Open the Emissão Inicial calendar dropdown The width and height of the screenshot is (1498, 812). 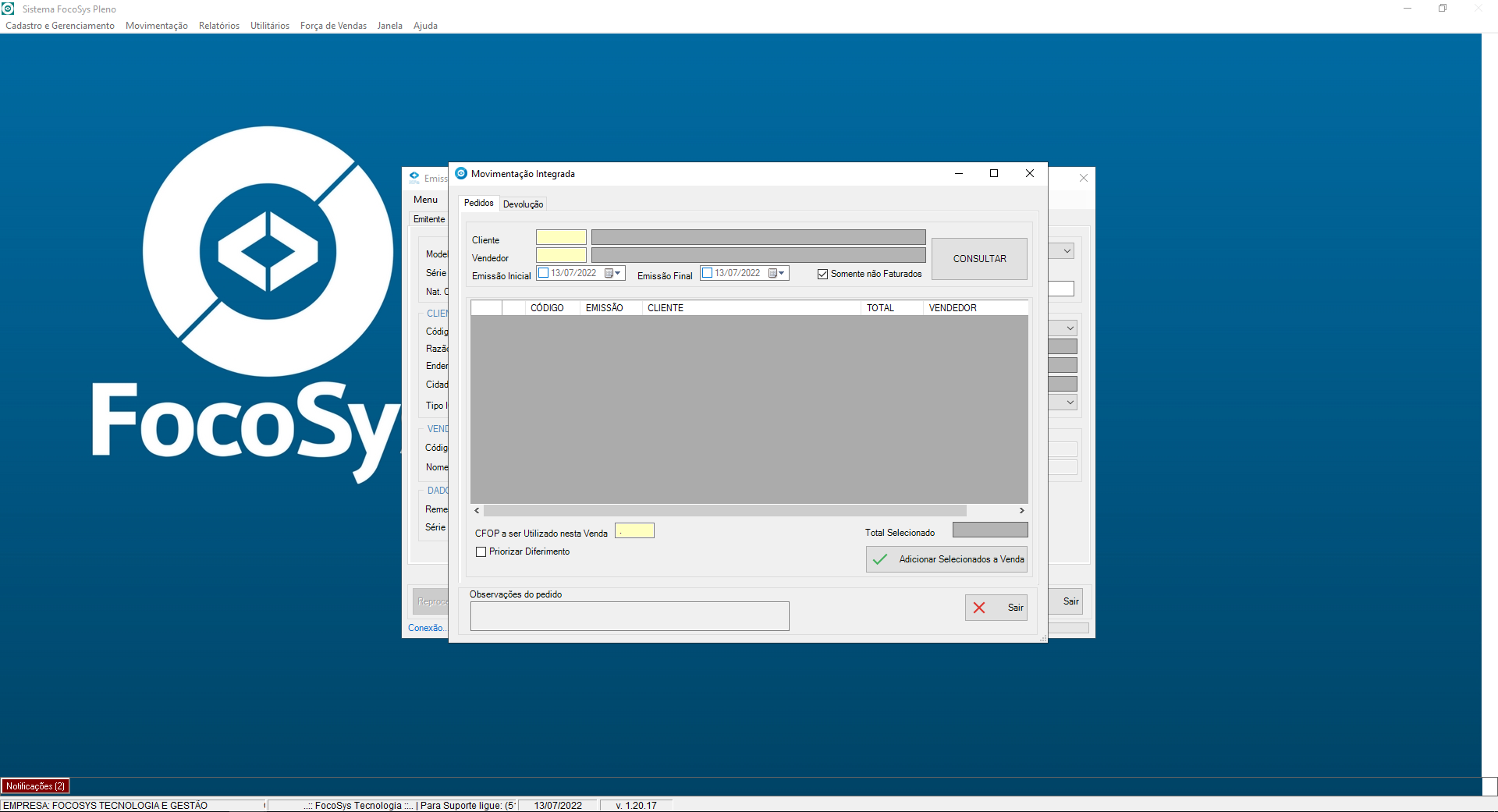tap(613, 273)
